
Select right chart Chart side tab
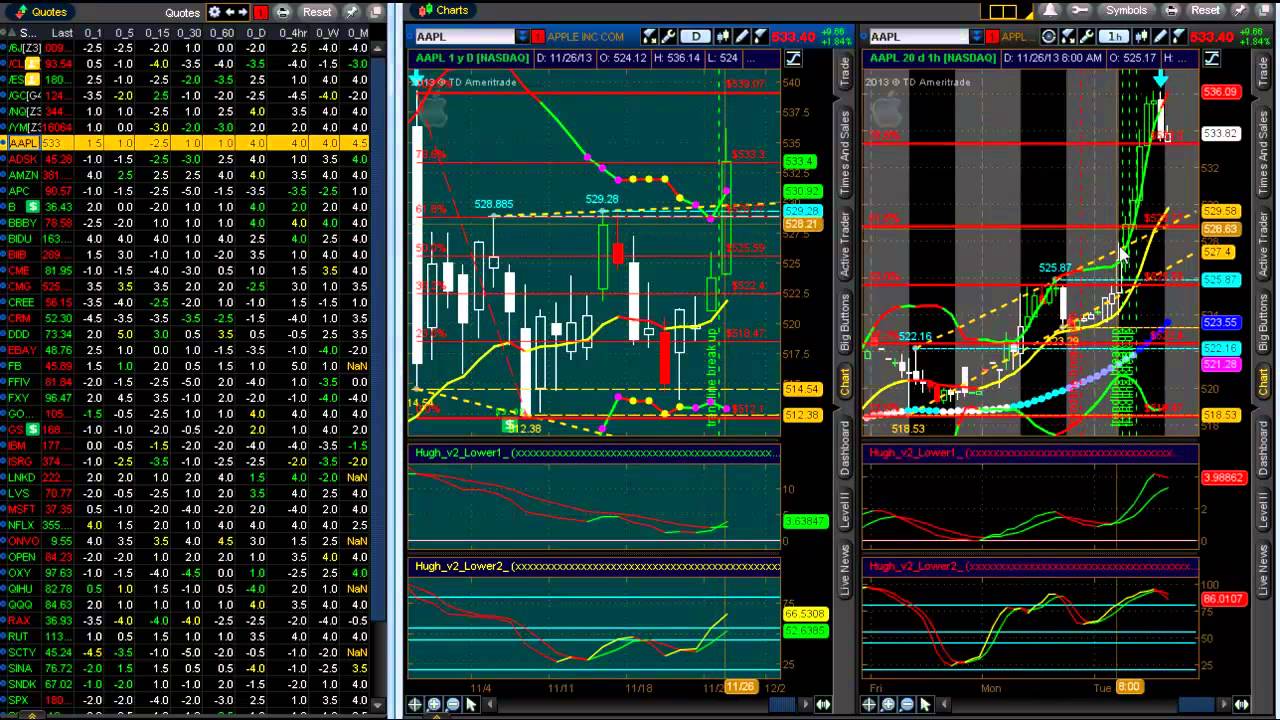click(1263, 381)
